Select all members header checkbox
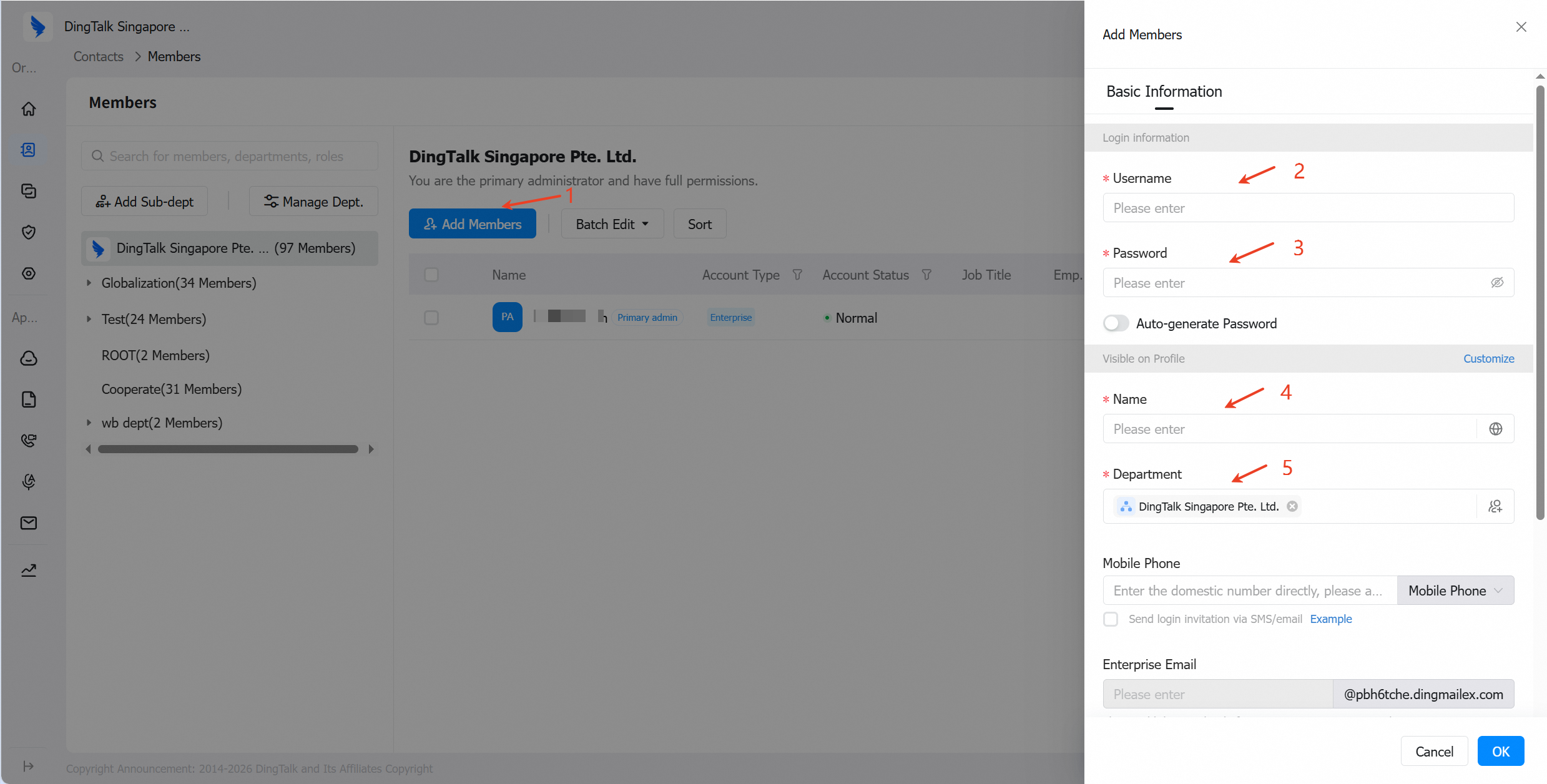1547x784 pixels. coord(431,275)
